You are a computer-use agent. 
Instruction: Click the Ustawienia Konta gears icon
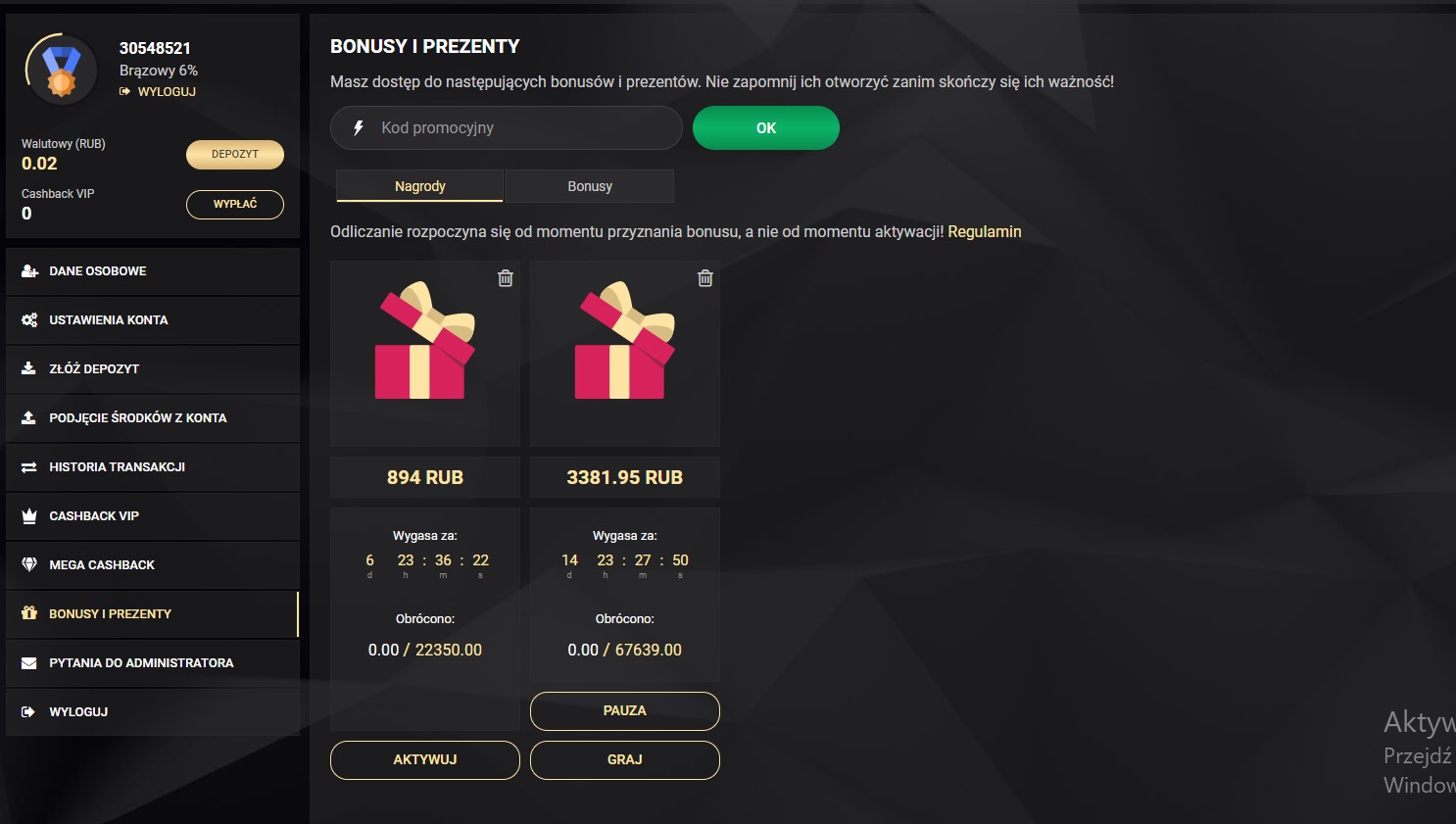click(x=29, y=320)
